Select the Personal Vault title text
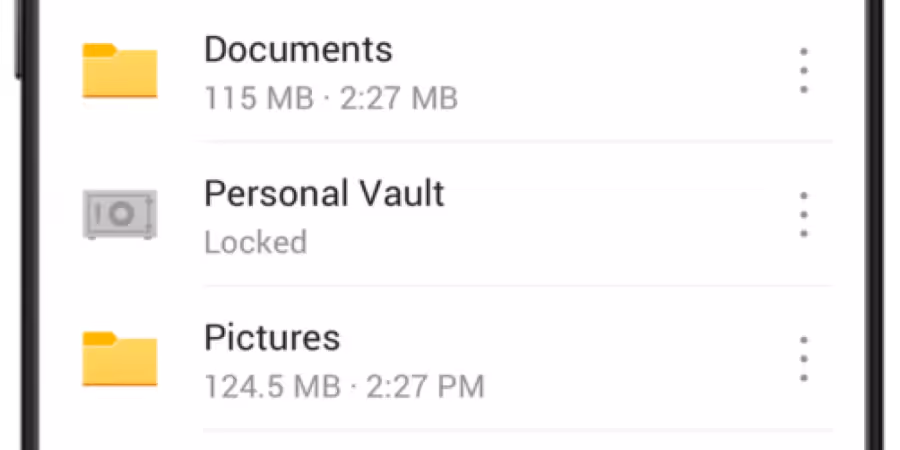900x450 pixels. [324, 193]
